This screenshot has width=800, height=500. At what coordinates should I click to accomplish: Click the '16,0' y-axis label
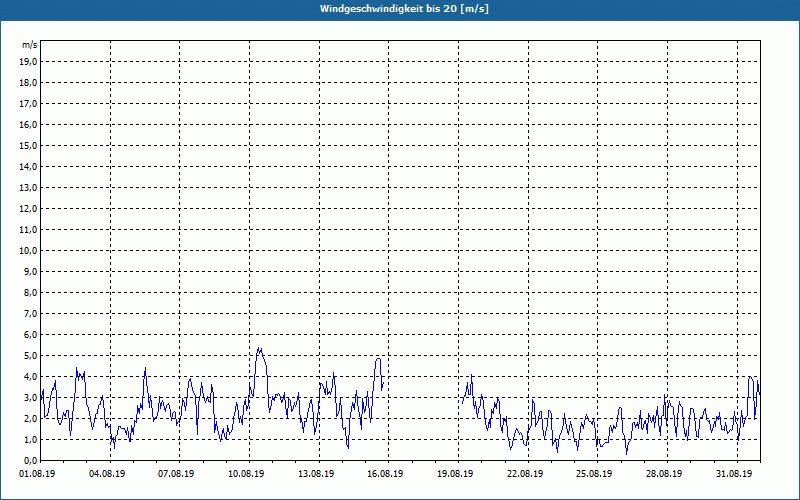[x=29, y=124]
